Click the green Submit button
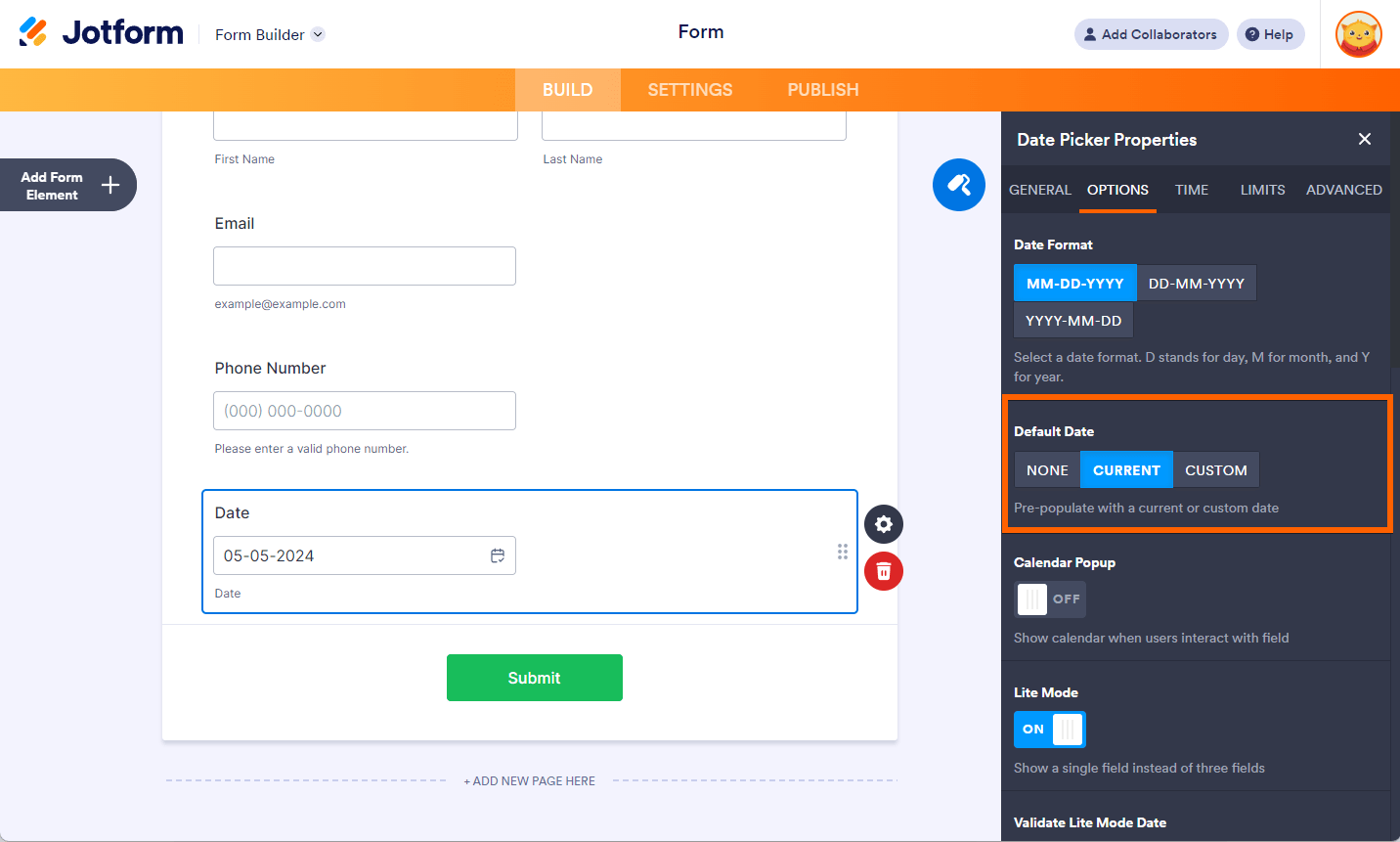Viewport: 1400px width, 842px height. tap(535, 678)
